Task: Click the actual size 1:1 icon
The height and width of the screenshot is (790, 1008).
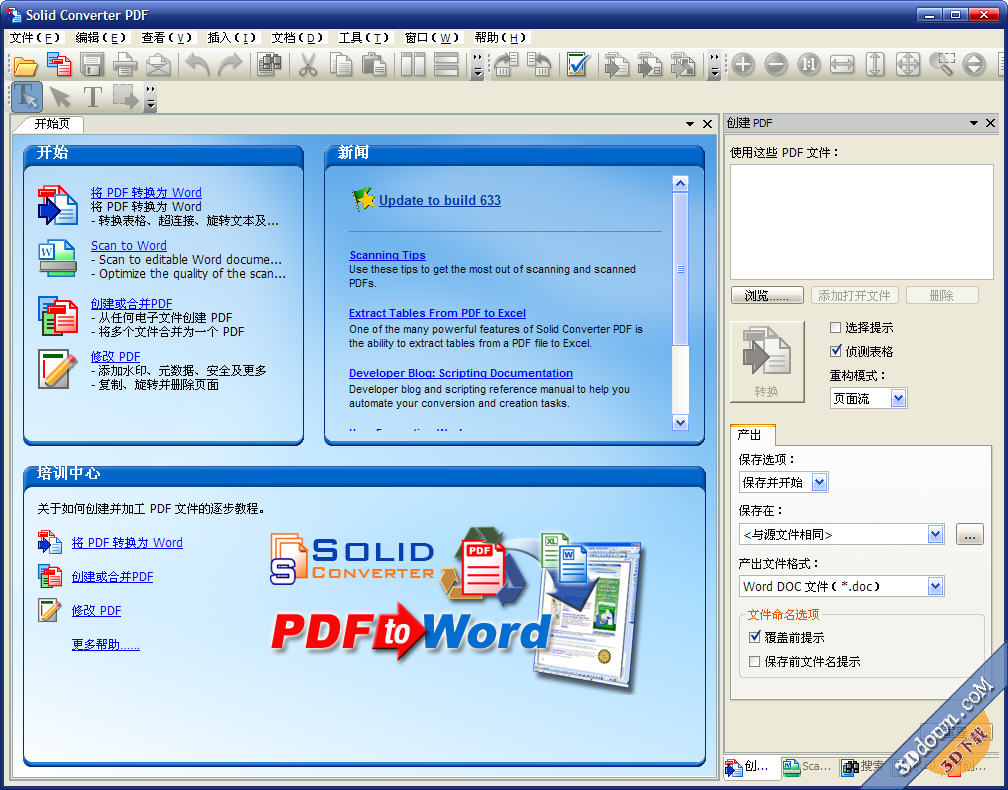Action: 809,65
